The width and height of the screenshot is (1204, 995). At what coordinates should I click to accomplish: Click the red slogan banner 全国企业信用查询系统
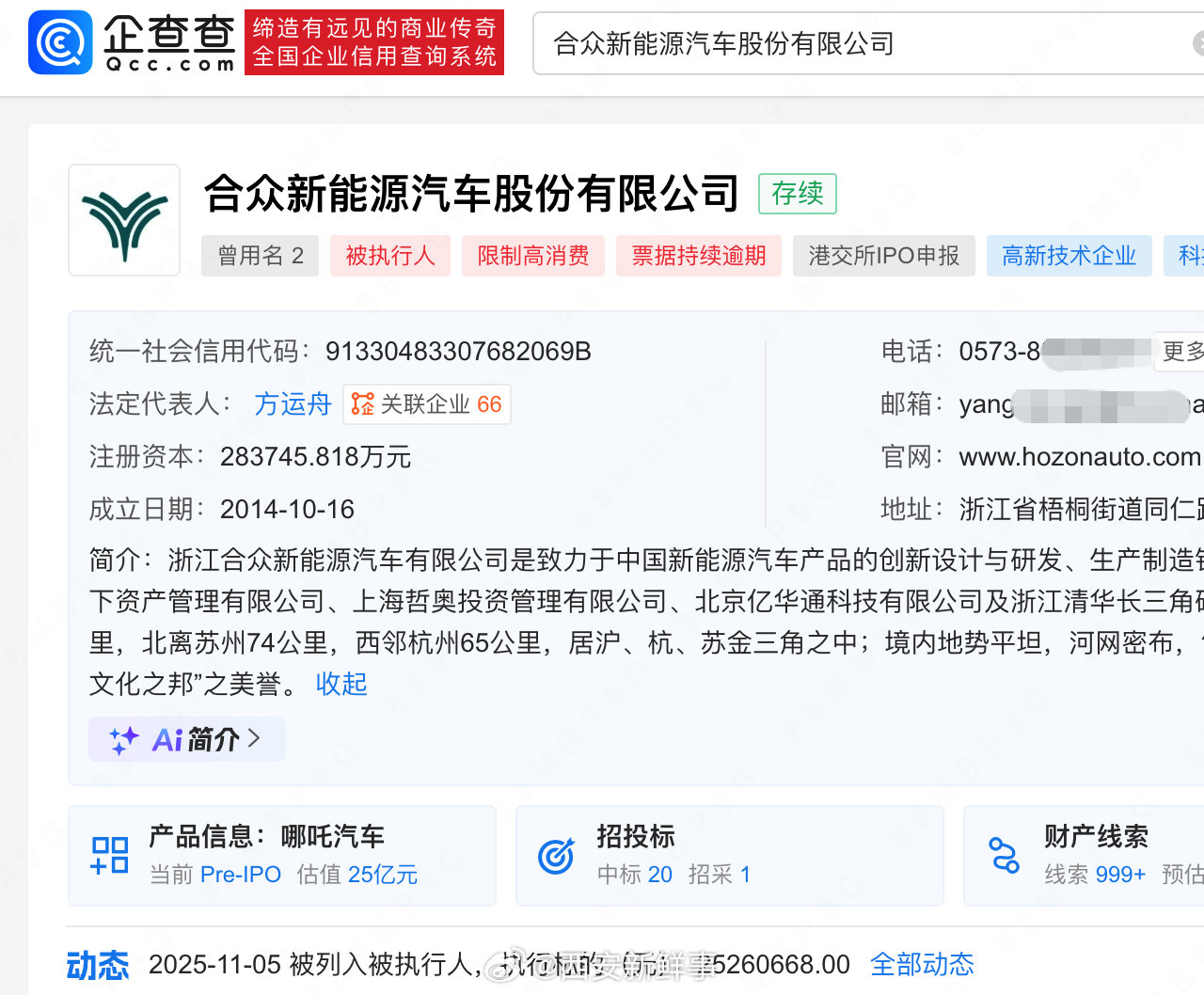coord(374,42)
